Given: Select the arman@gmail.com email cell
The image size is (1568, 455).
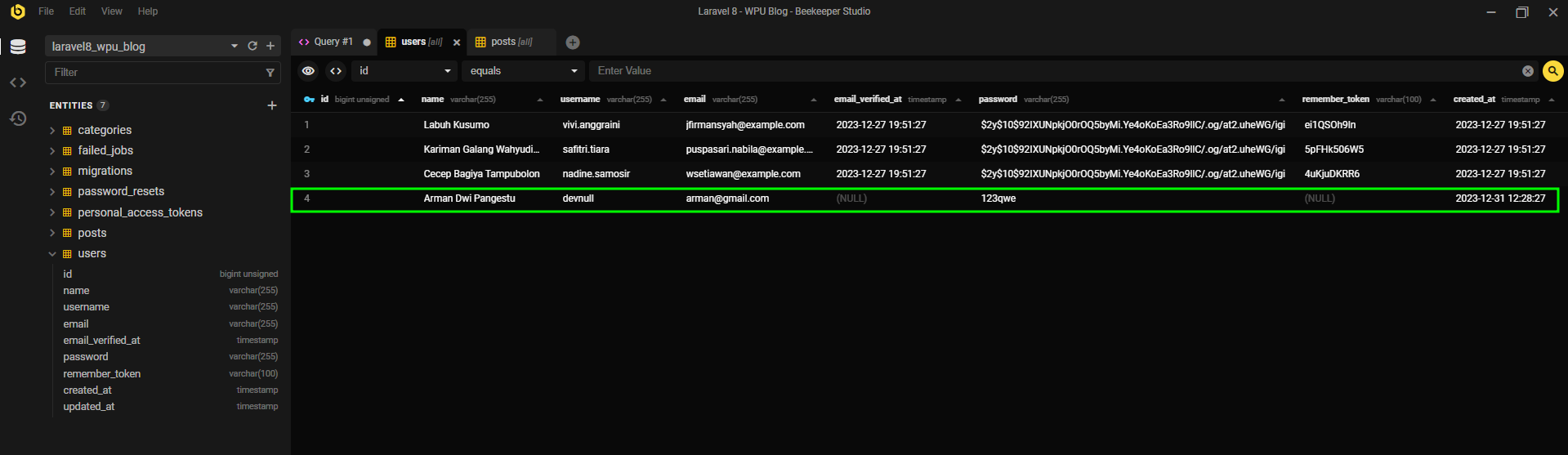Looking at the screenshot, I should tap(727, 199).
